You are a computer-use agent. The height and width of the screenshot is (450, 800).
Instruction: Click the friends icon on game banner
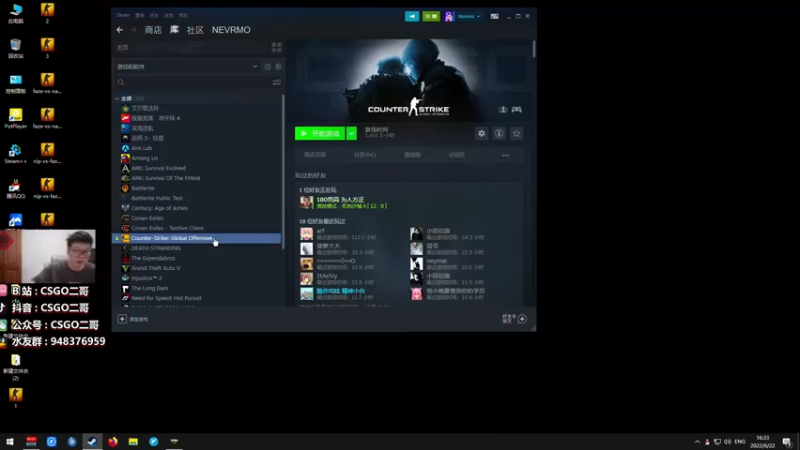point(503,110)
